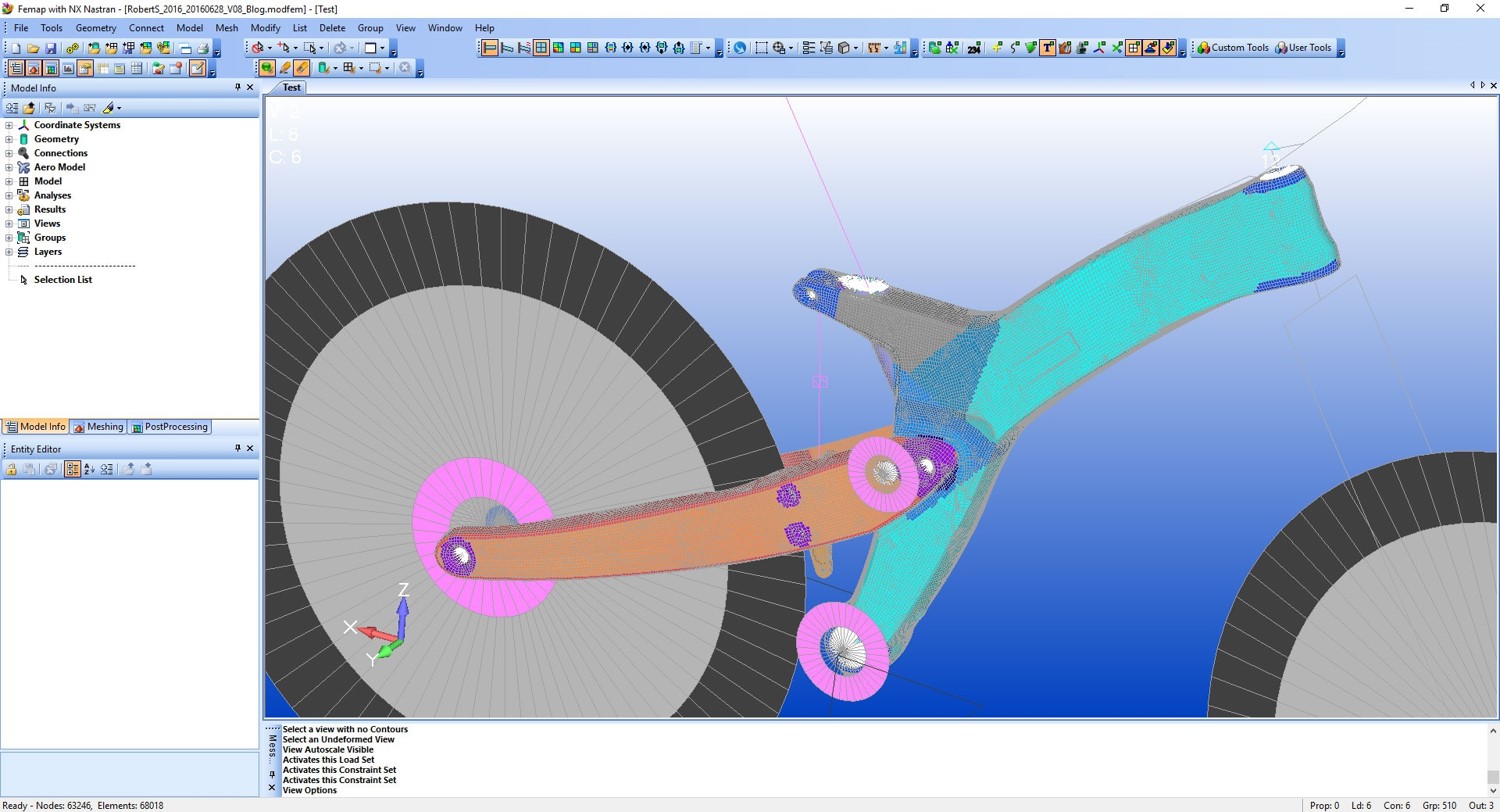Click the Model Info folder up-arrow icon
The width and height of the screenshot is (1500, 812).
pos(29,107)
